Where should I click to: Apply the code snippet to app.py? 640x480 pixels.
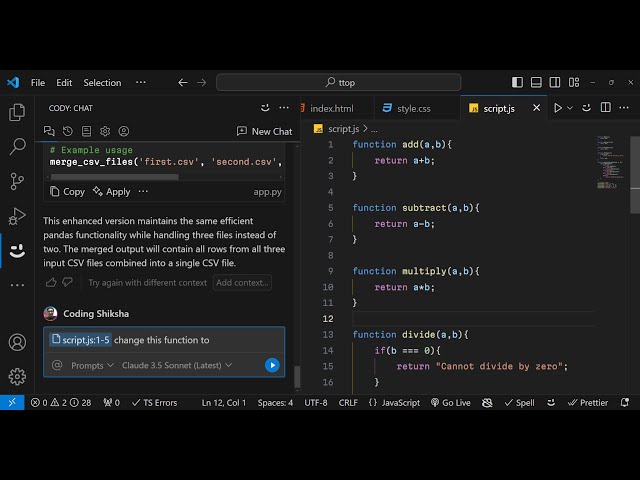(x=111, y=191)
